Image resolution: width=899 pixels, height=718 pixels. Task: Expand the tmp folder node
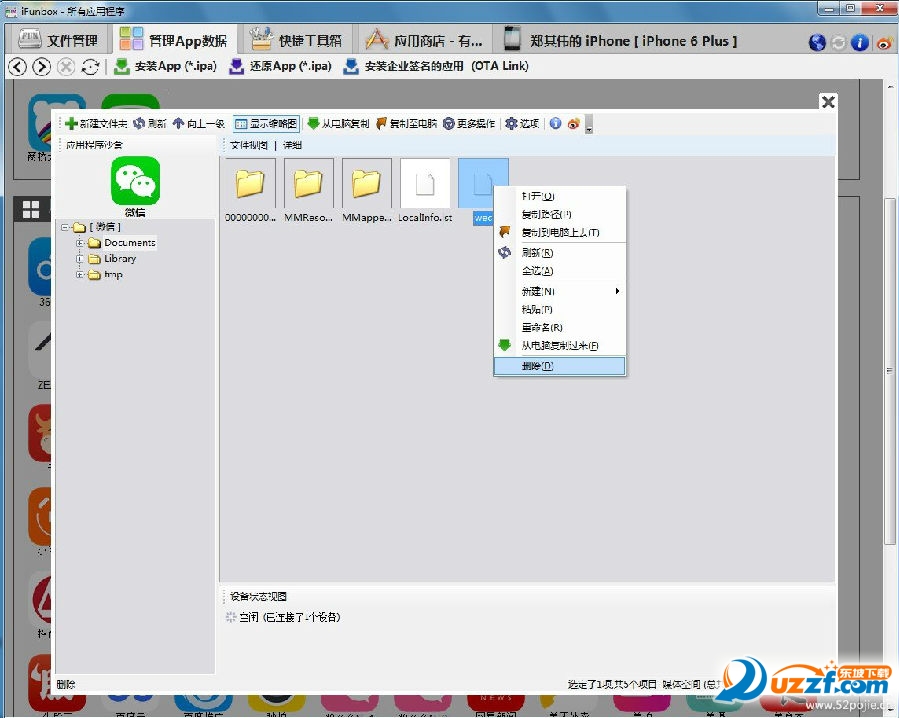pyautogui.click(x=80, y=275)
